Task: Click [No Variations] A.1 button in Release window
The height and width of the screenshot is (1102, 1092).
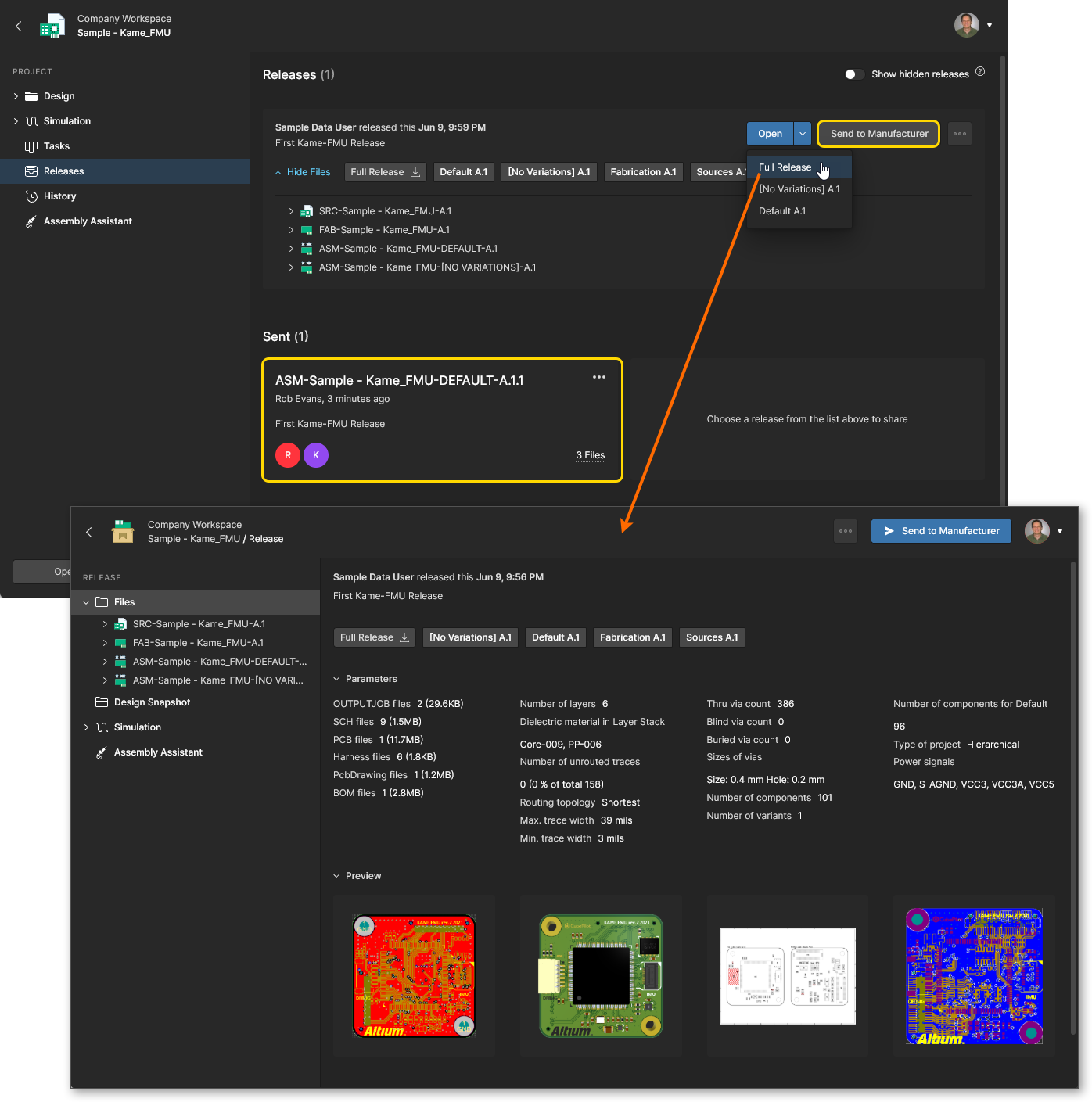Action: click(x=470, y=637)
